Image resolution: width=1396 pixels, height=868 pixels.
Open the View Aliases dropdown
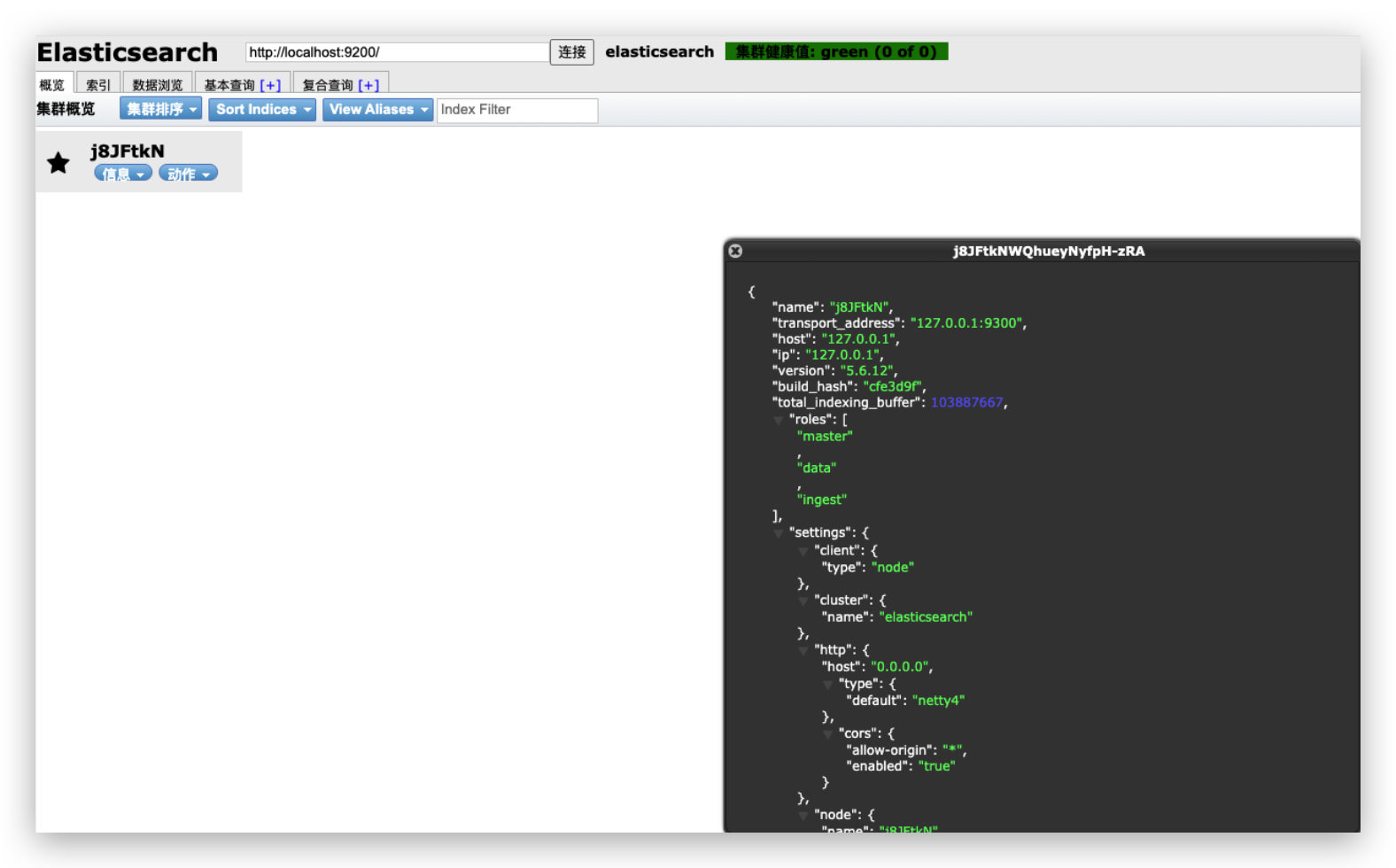(378, 109)
